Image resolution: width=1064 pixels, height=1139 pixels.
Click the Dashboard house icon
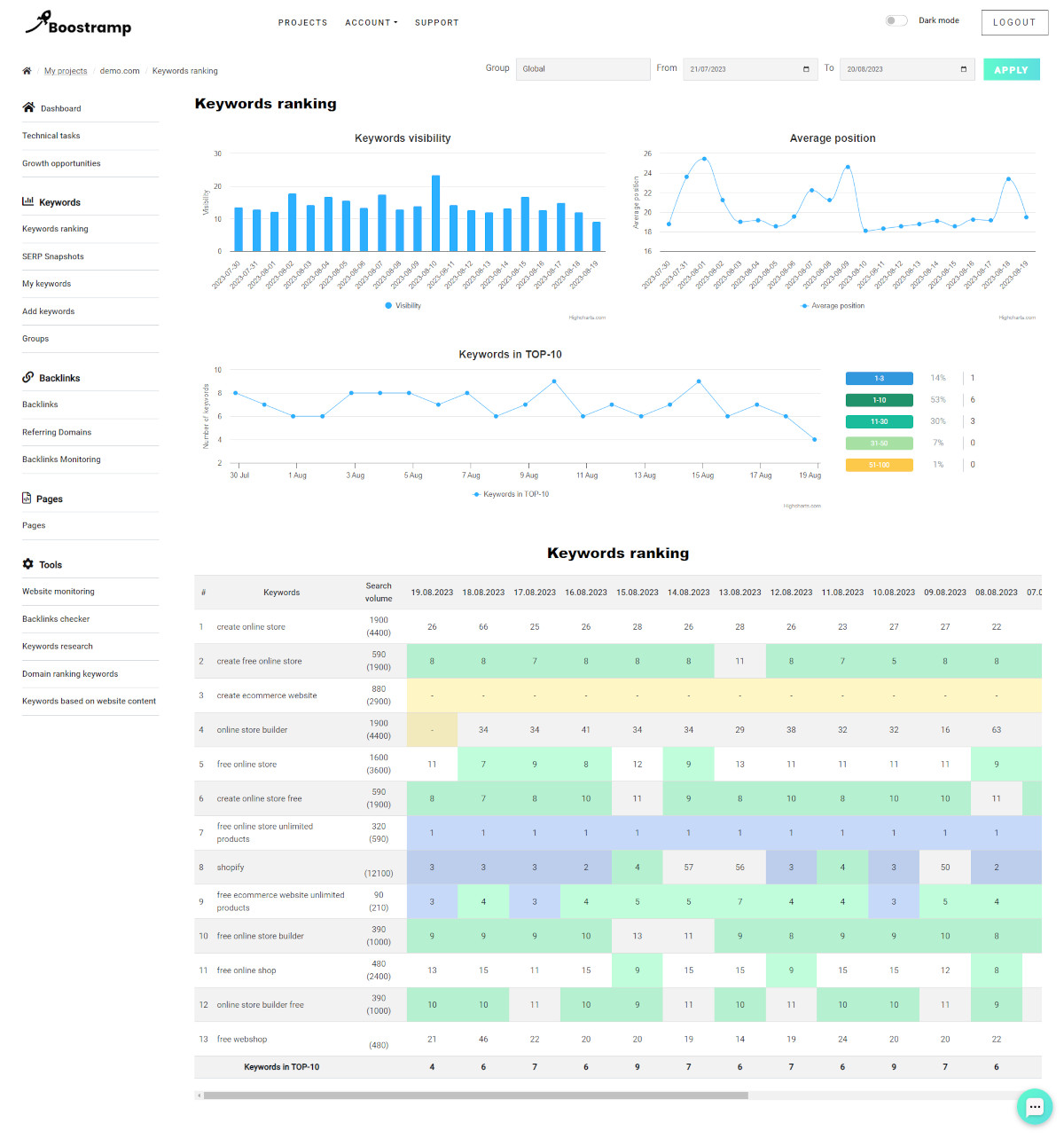pos(28,107)
